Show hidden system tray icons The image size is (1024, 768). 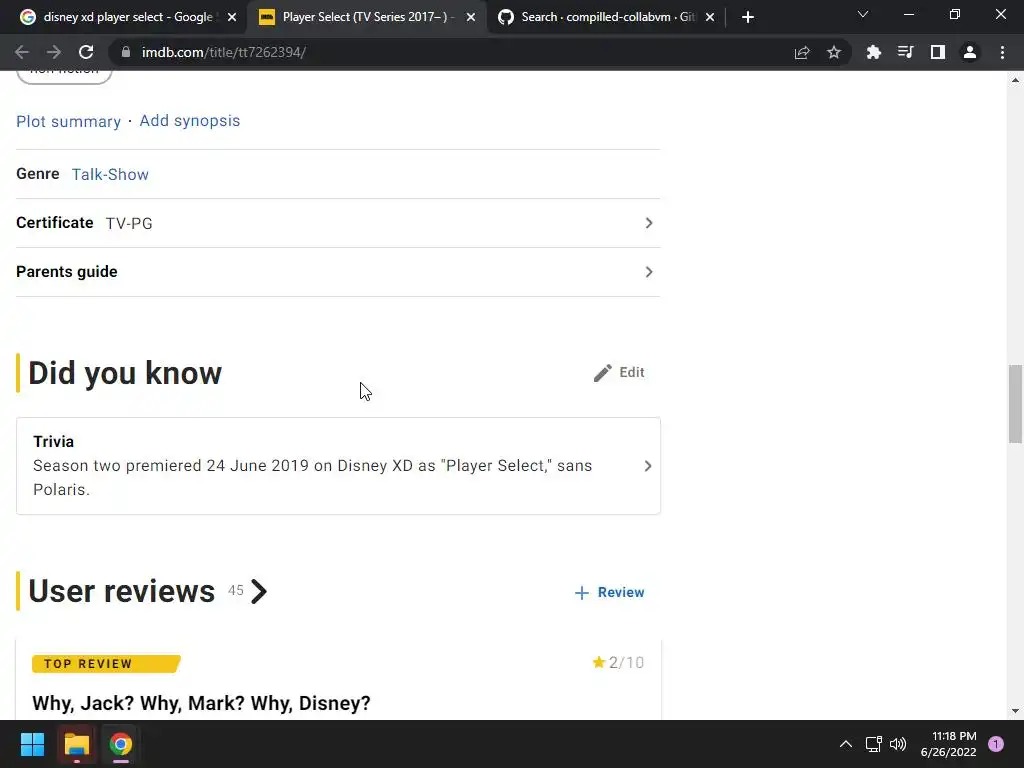[846, 744]
